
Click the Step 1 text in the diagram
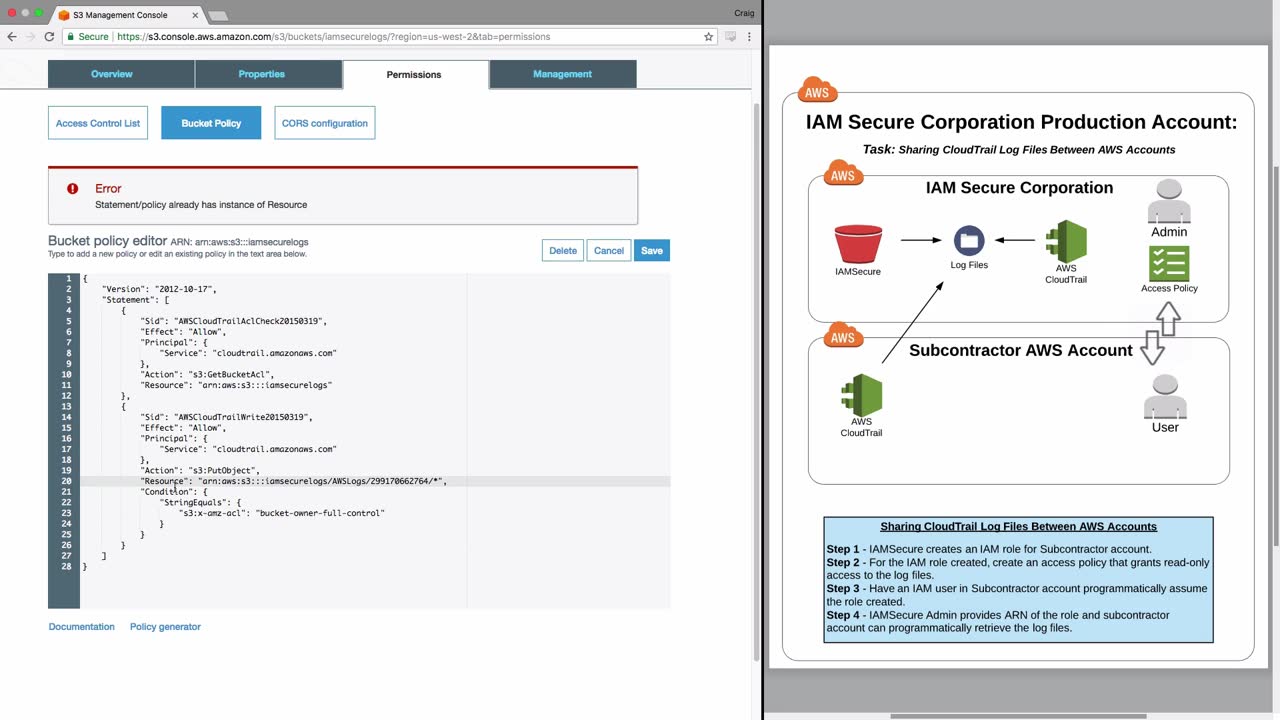click(x=989, y=549)
